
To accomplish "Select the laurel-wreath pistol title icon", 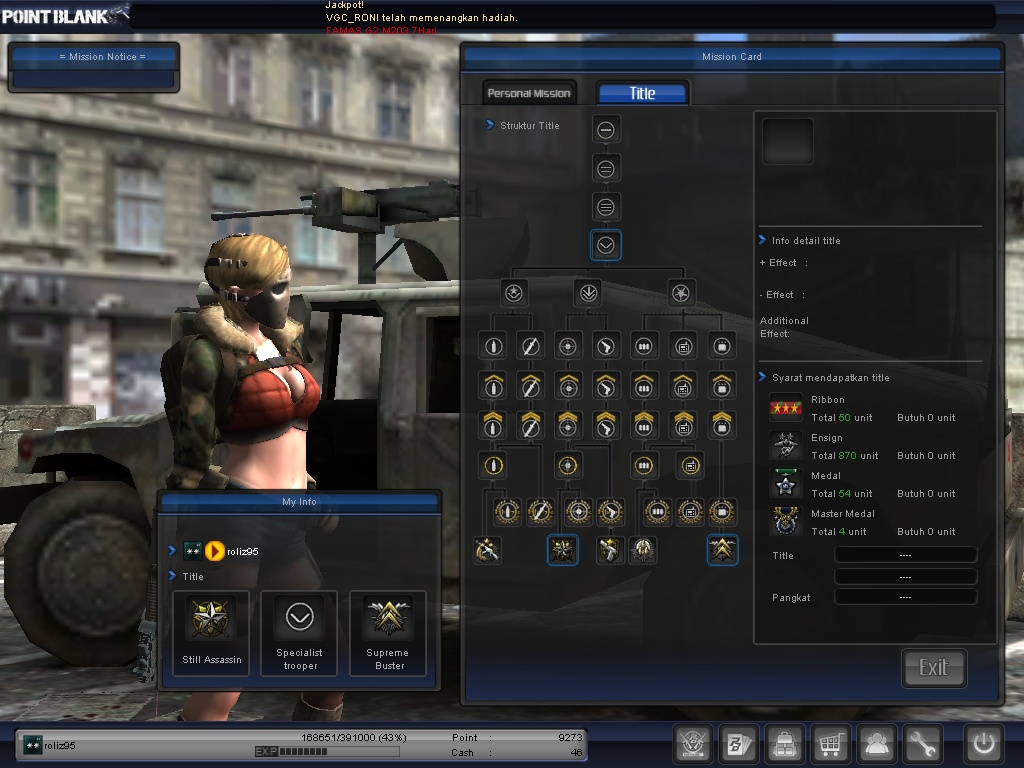I will [x=611, y=512].
